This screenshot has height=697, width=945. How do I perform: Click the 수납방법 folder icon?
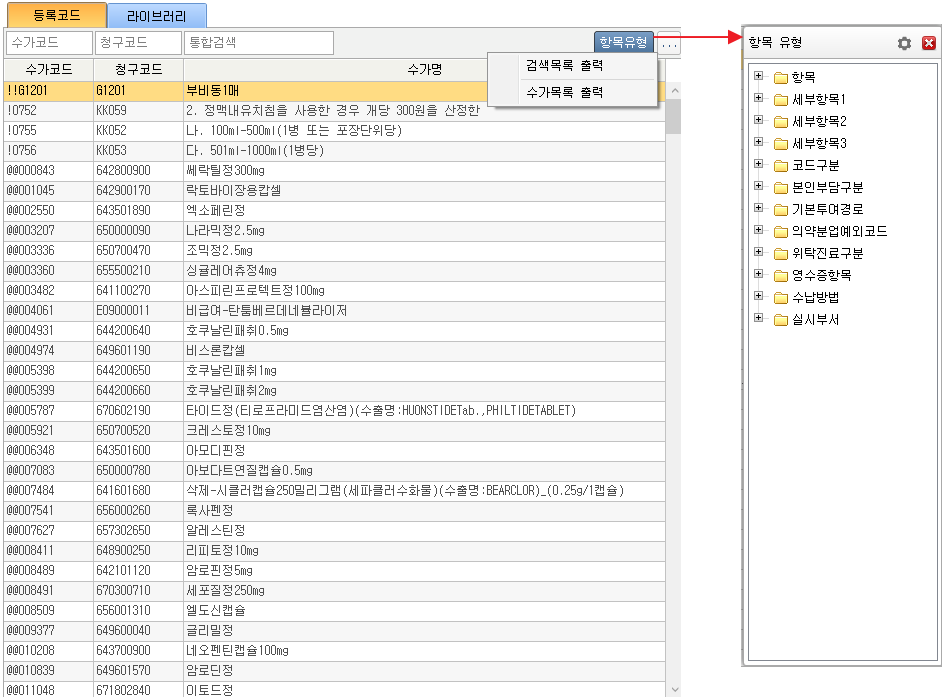(x=781, y=298)
